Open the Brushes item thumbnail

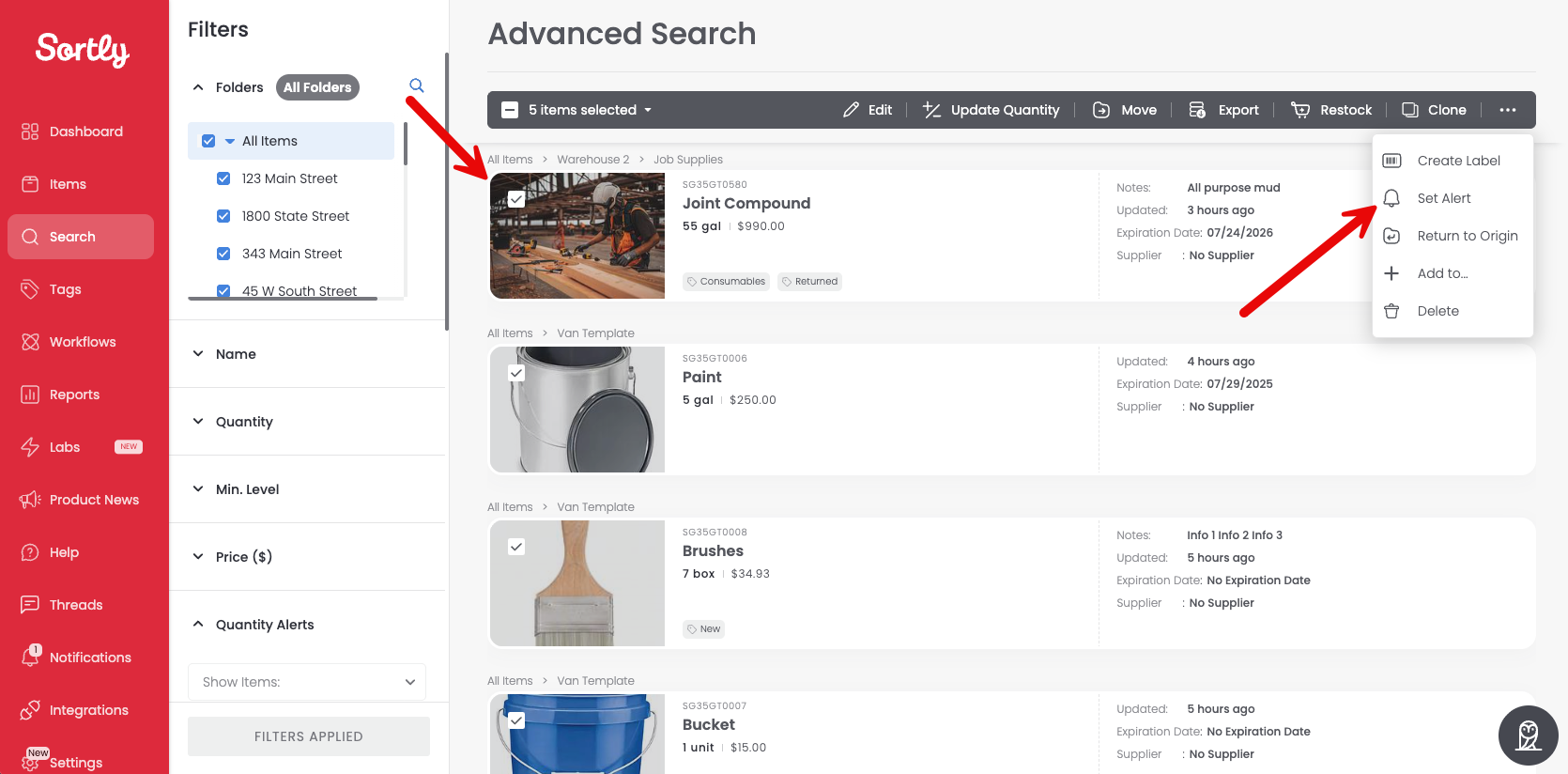pyautogui.click(x=577, y=583)
